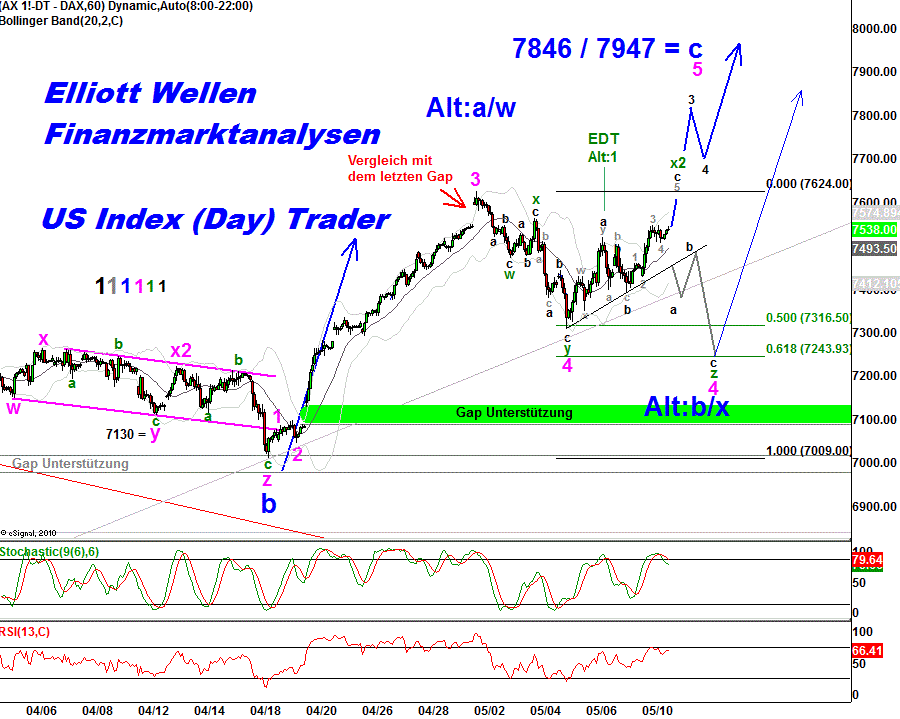The height and width of the screenshot is (719, 900).
Task: Select the 05/02 date on the time axis
Action: [490, 710]
